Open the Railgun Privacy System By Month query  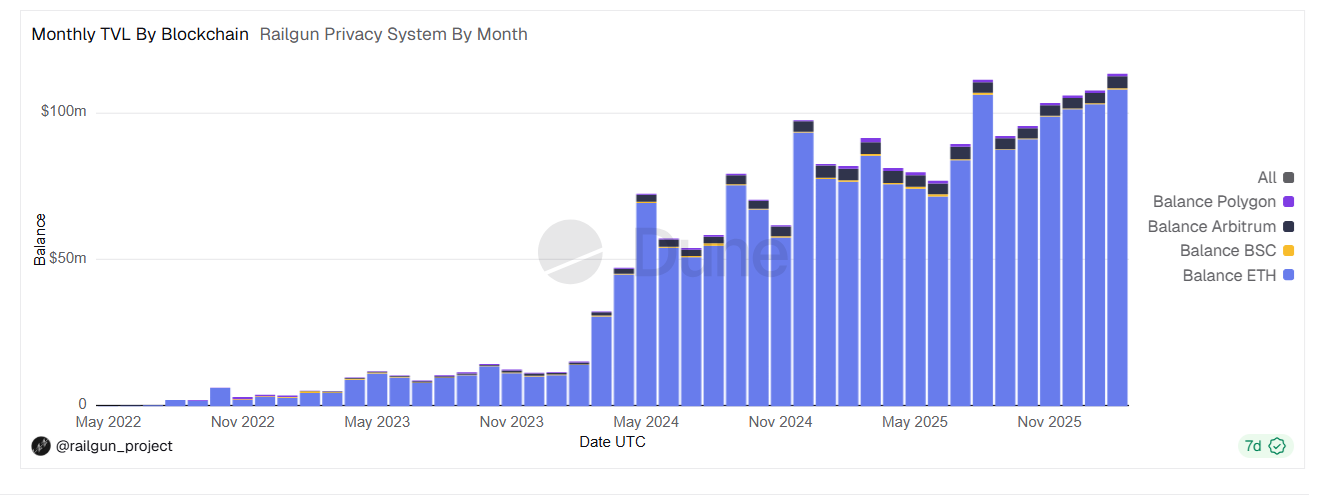[x=393, y=34]
